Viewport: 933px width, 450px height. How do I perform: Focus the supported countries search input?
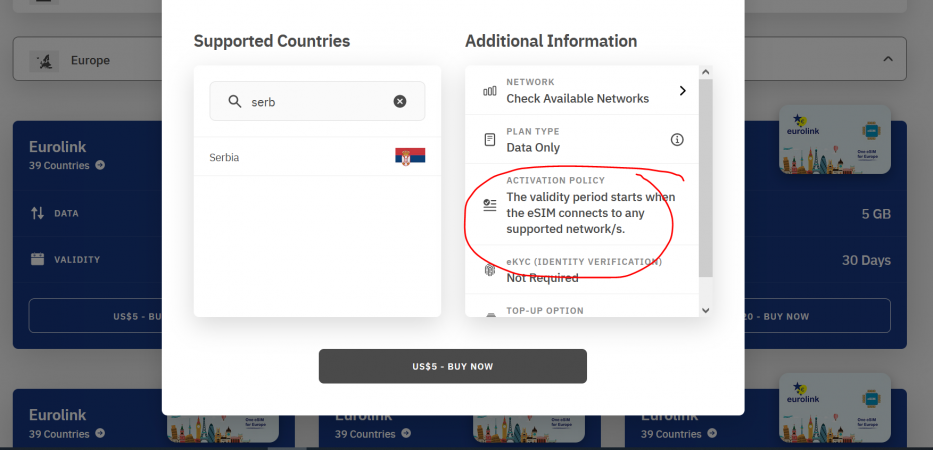(x=317, y=101)
